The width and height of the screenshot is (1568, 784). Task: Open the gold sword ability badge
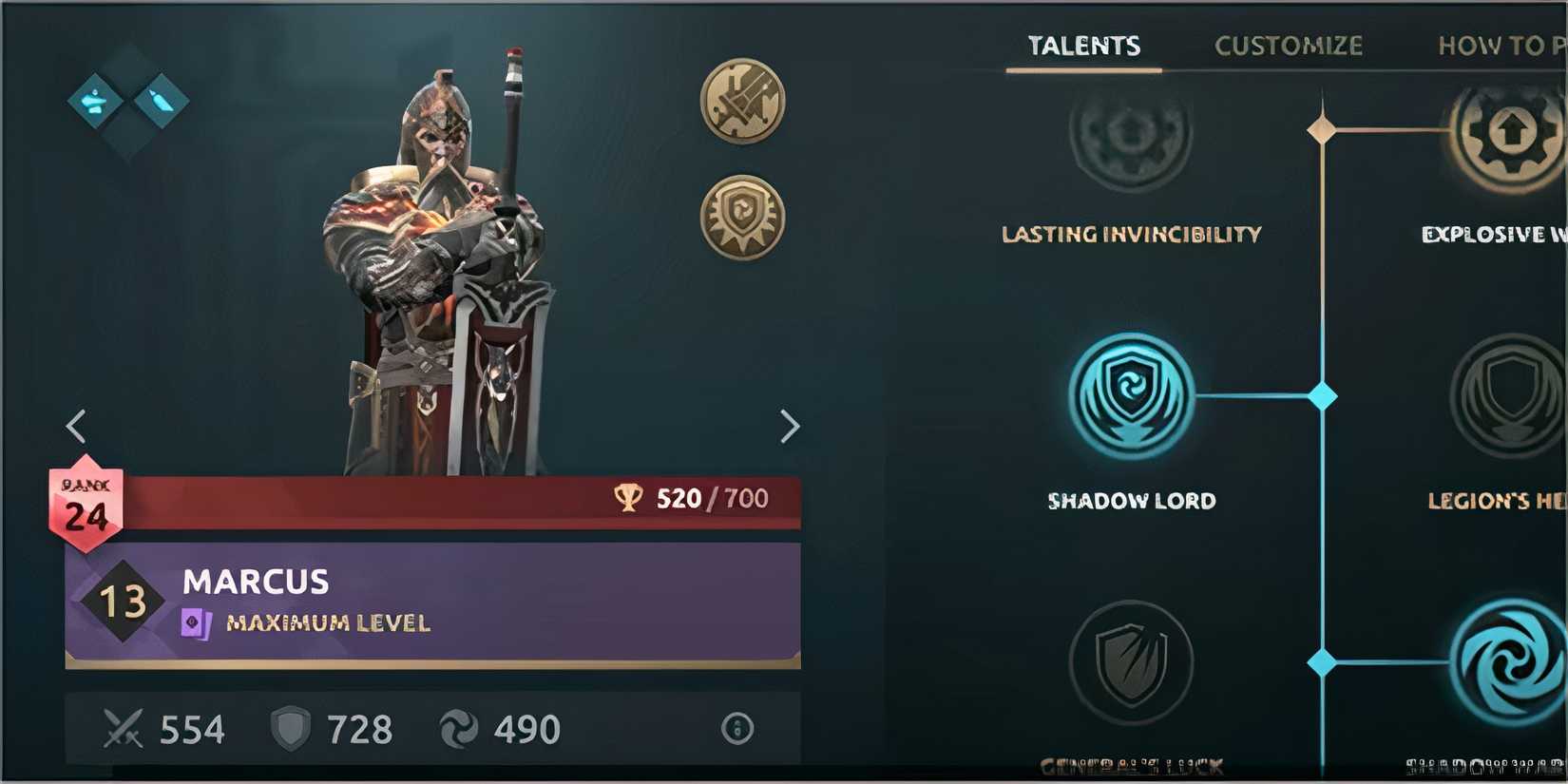coord(742,101)
